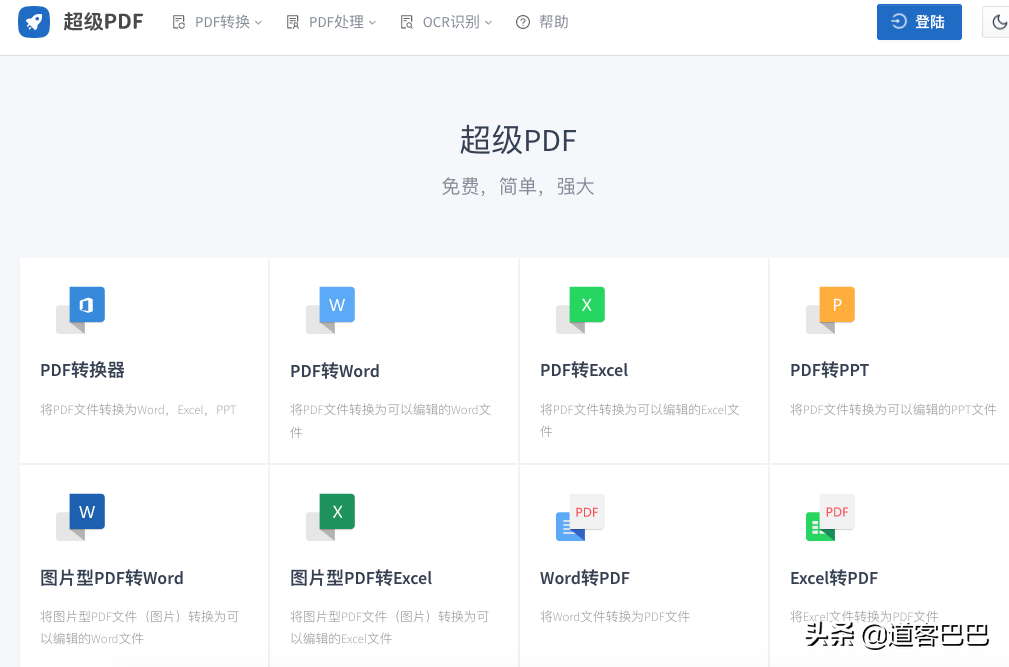The height and width of the screenshot is (667, 1009).
Task: Click the PDF转换 document icon in navbar
Action: coord(179,23)
